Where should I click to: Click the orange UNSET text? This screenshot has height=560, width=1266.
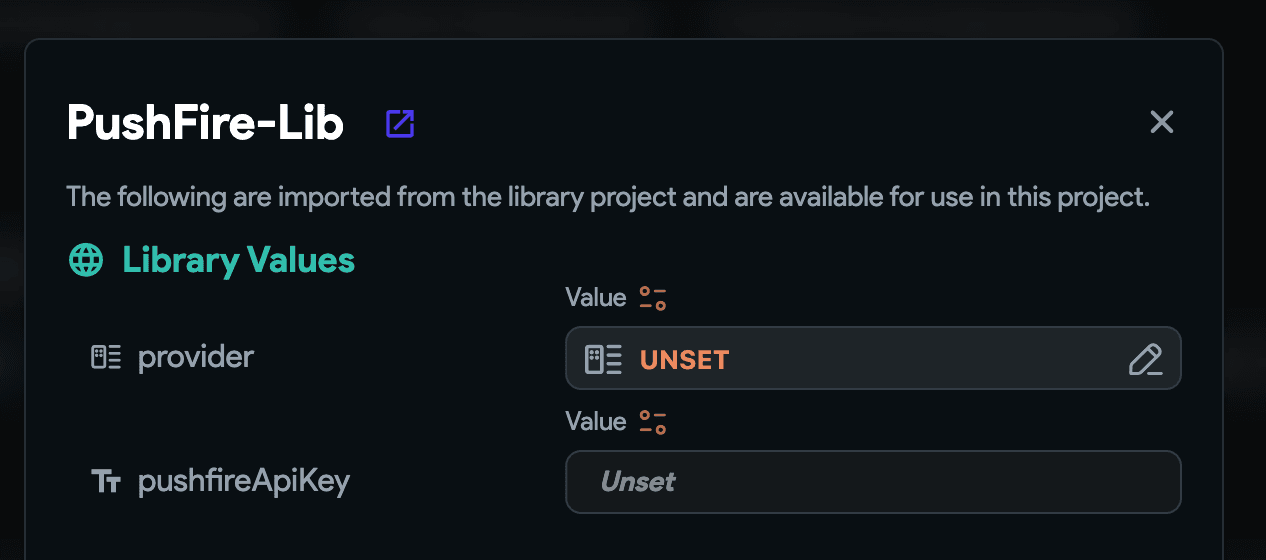[x=684, y=360]
